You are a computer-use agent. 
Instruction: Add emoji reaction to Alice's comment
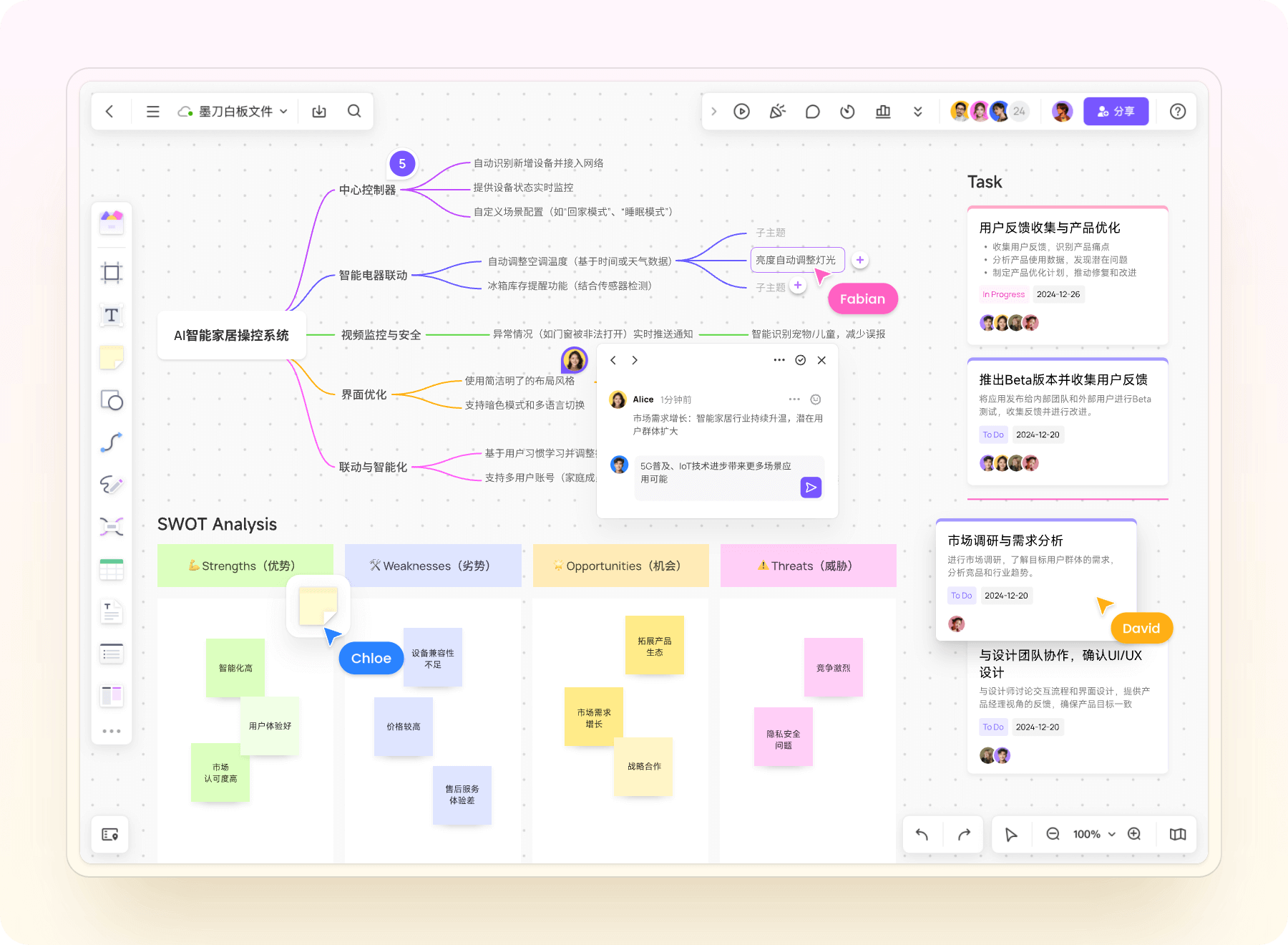815,399
